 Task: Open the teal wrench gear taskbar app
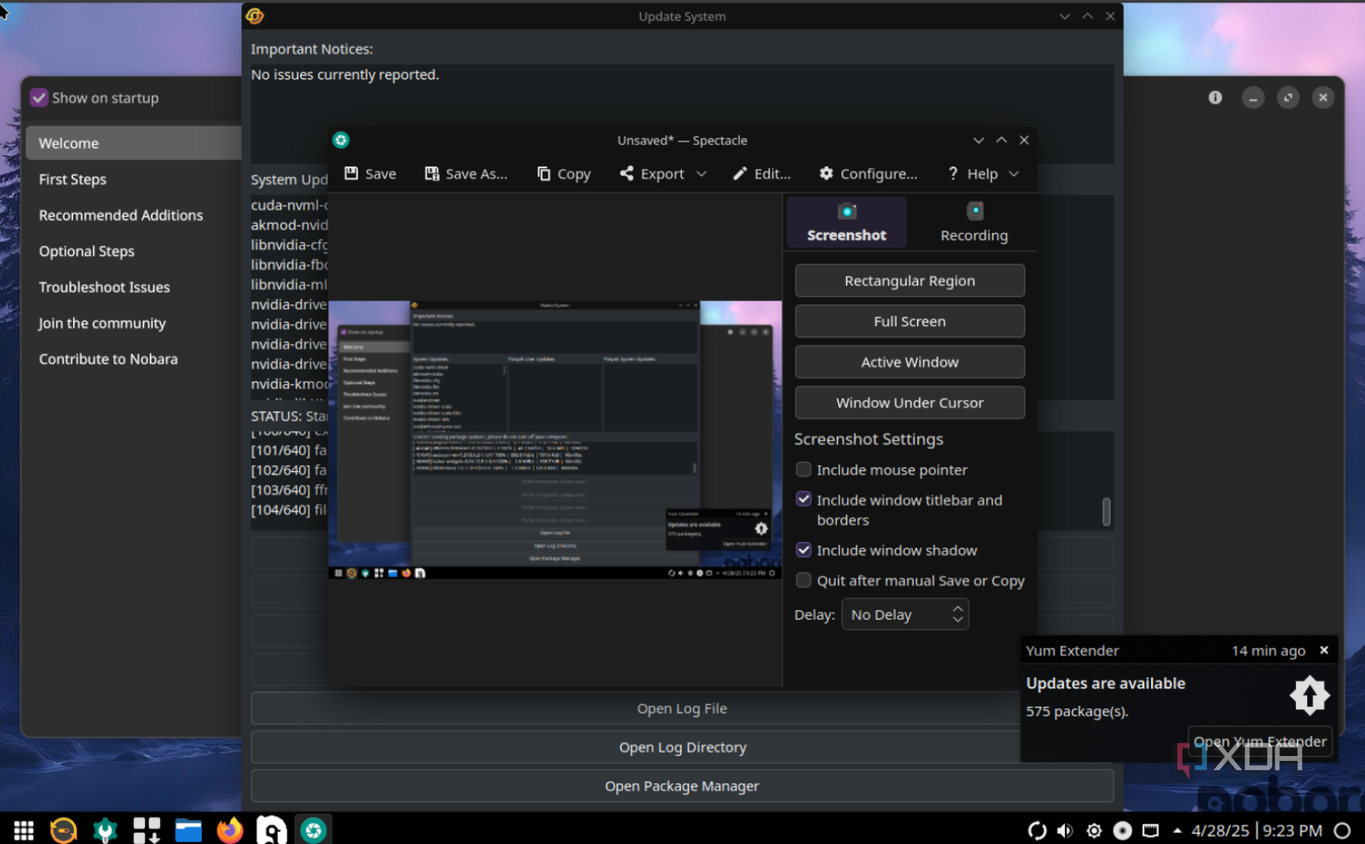pyautogui.click(x=105, y=830)
